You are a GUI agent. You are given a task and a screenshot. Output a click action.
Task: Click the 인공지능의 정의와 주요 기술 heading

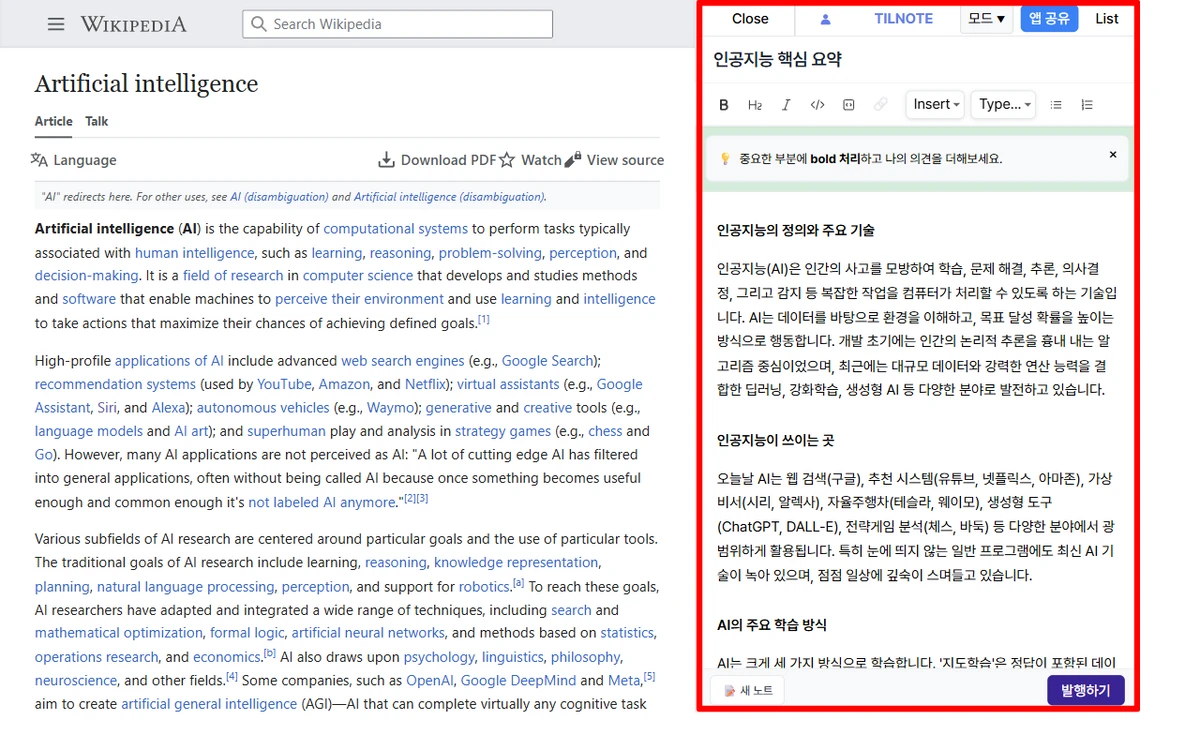point(796,231)
